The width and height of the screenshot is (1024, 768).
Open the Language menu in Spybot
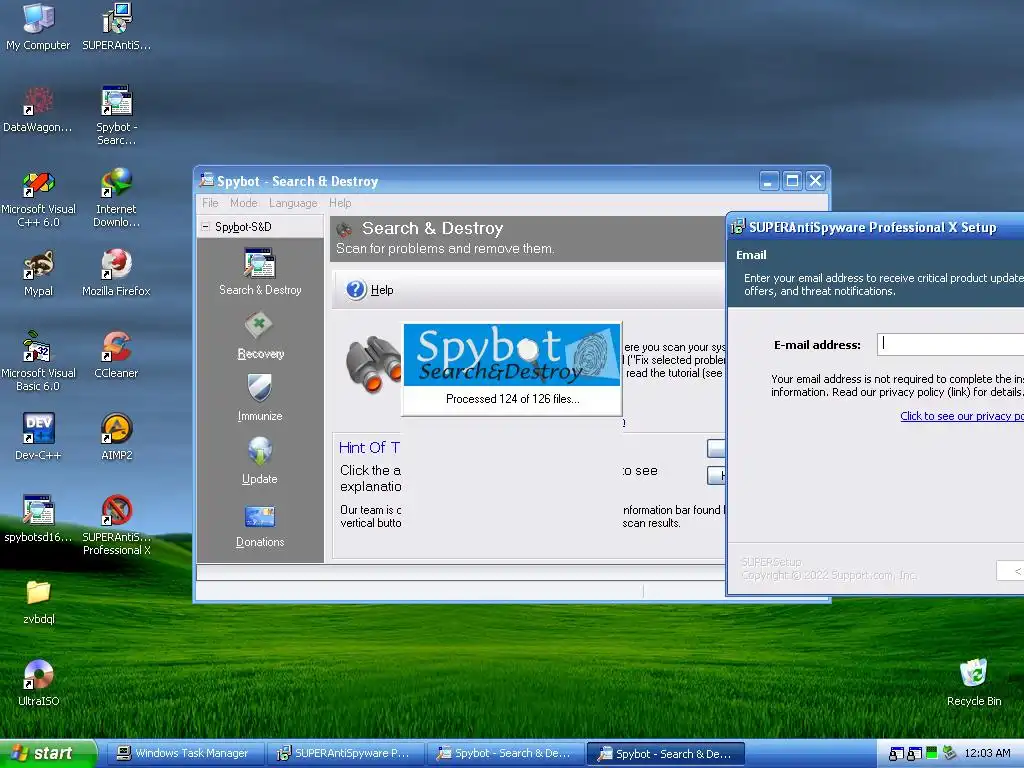tap(293, 203)
